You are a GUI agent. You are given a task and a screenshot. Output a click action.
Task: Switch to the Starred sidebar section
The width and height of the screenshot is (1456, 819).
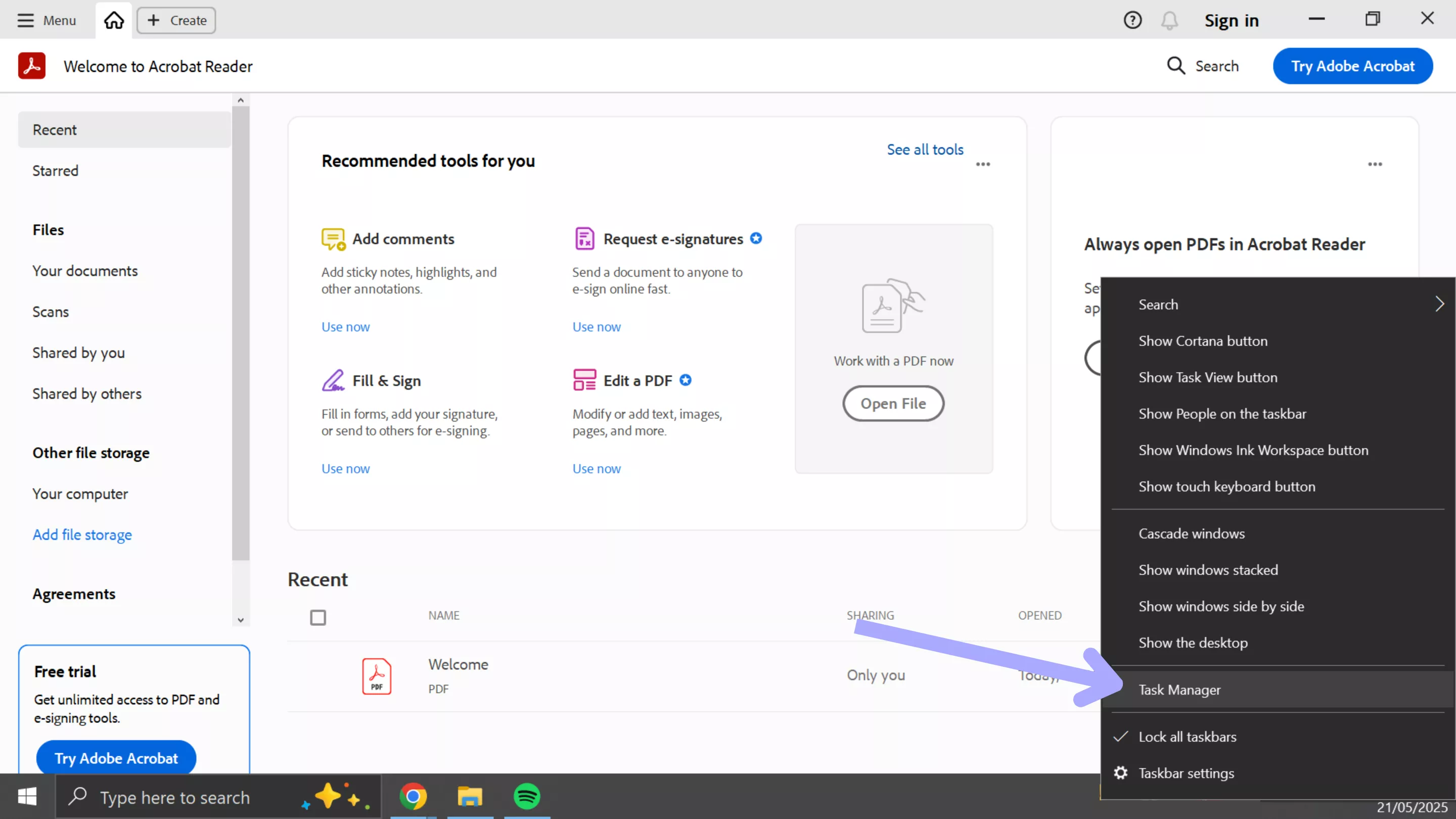click(x=55, y=170)
